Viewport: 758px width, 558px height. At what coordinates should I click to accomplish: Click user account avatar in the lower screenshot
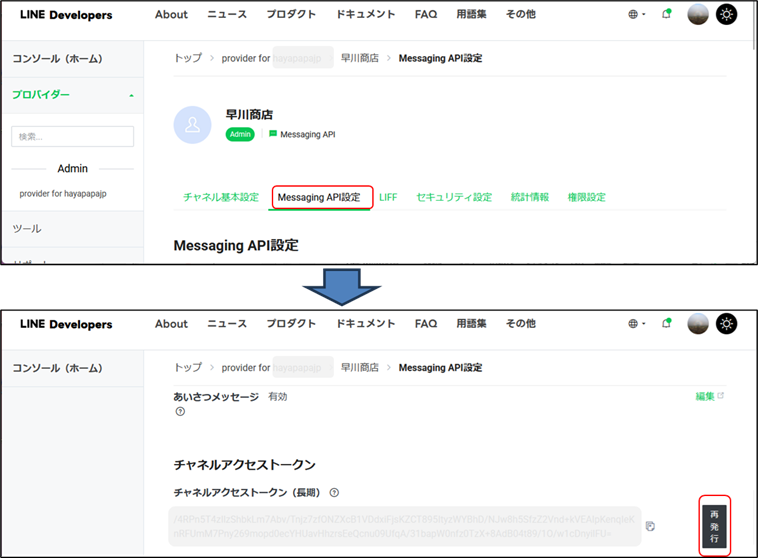click(698, 324)
